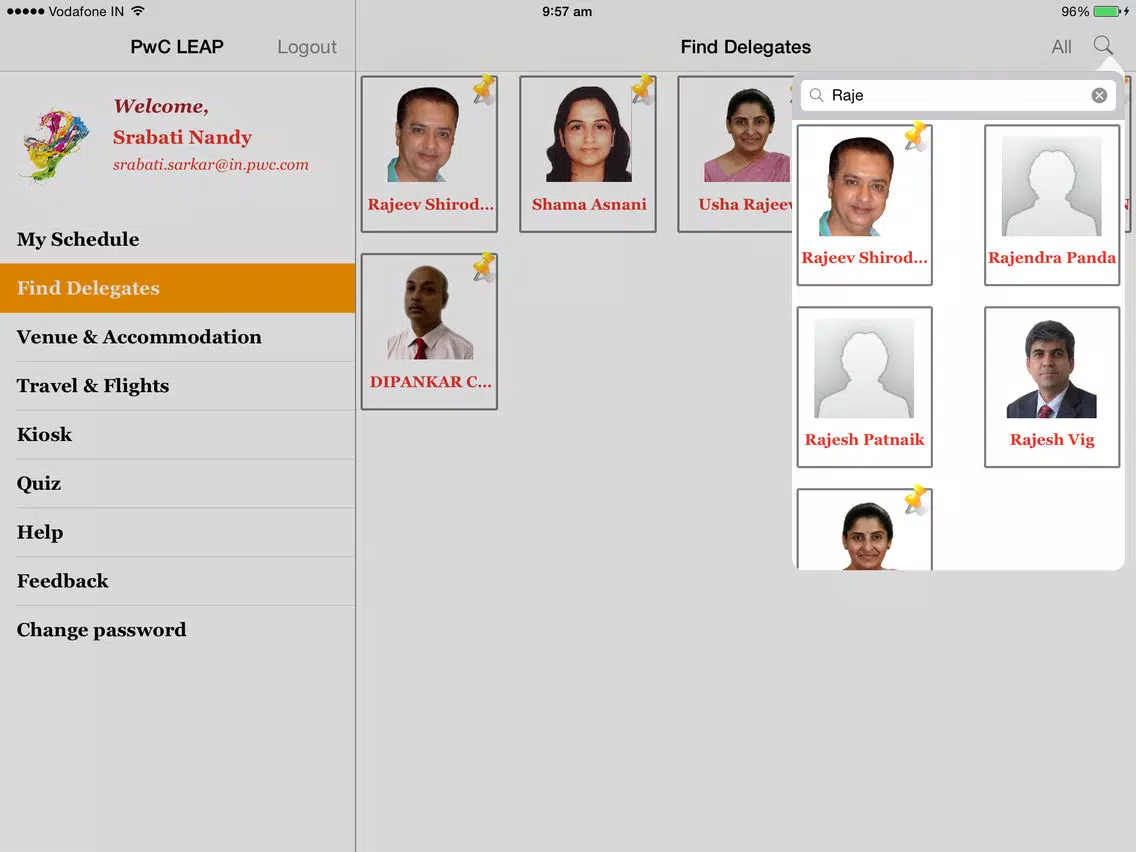The width and height of the screenshot is (1136, 852).
Task: Click the Usha Rajeev name label
Action: [746, 205]
